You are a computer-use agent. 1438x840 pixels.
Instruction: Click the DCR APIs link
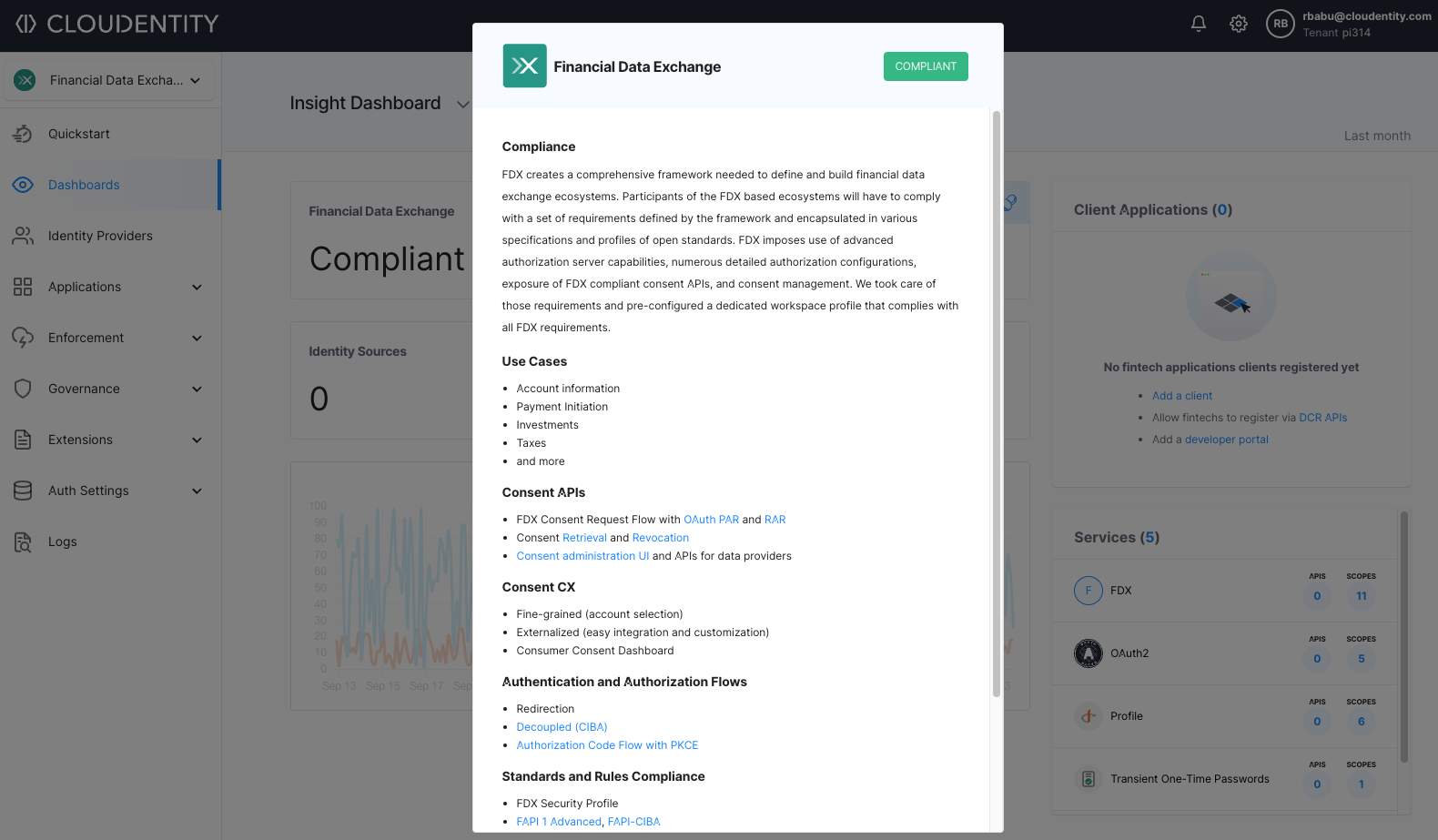tap(1322, 418)
